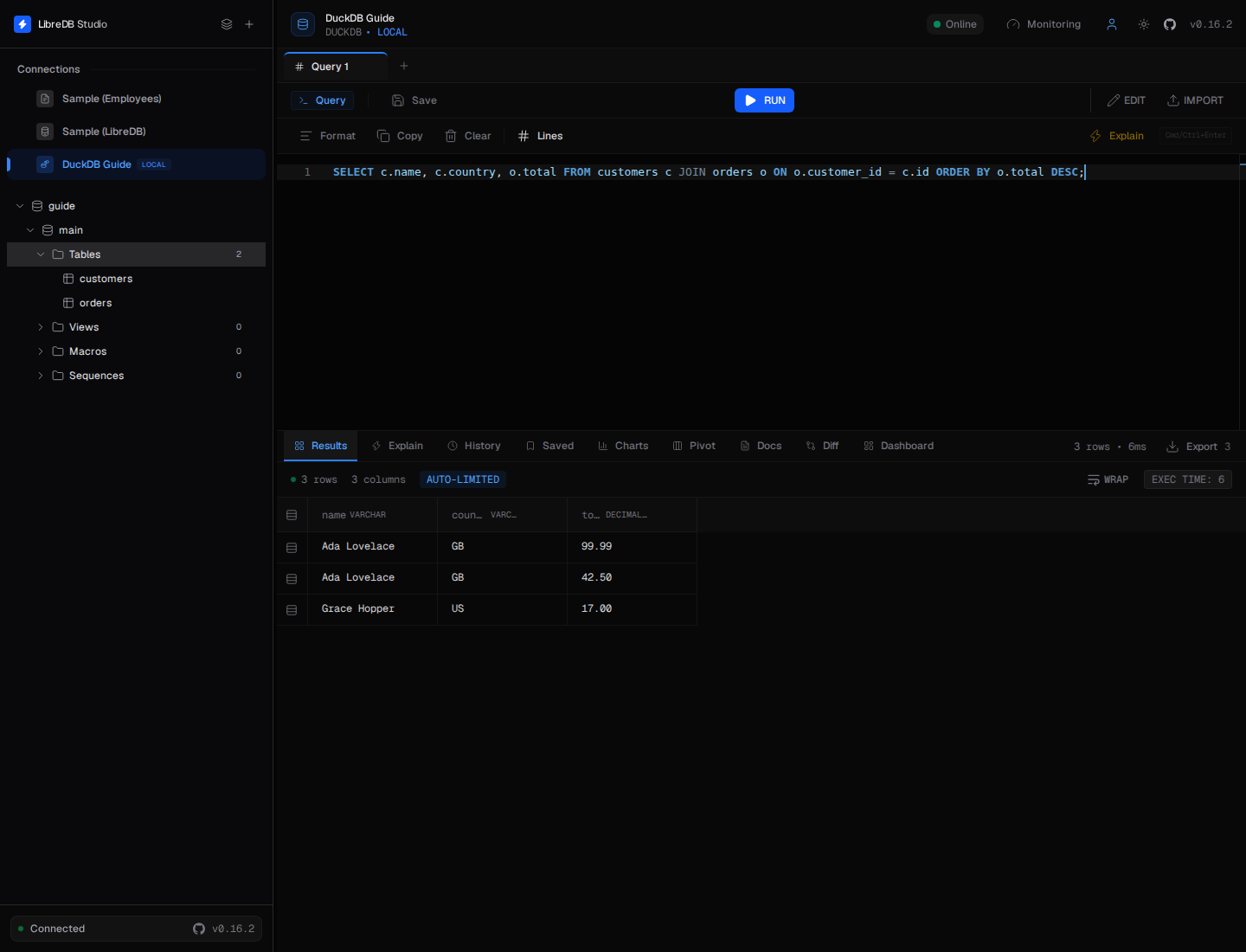This screenshot has height=952, width=1246.
Task: Collapse the guide database node
Action: tap(20, 206)
